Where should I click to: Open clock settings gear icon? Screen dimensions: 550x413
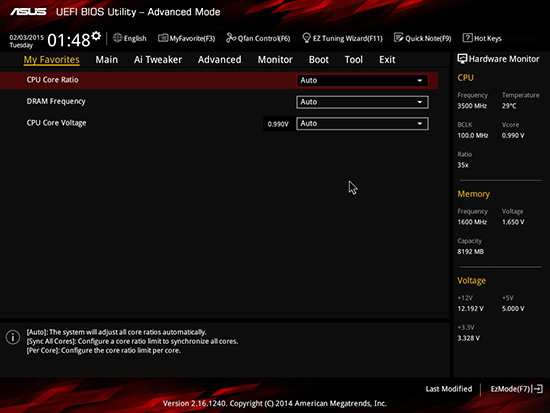click(96, 36)
